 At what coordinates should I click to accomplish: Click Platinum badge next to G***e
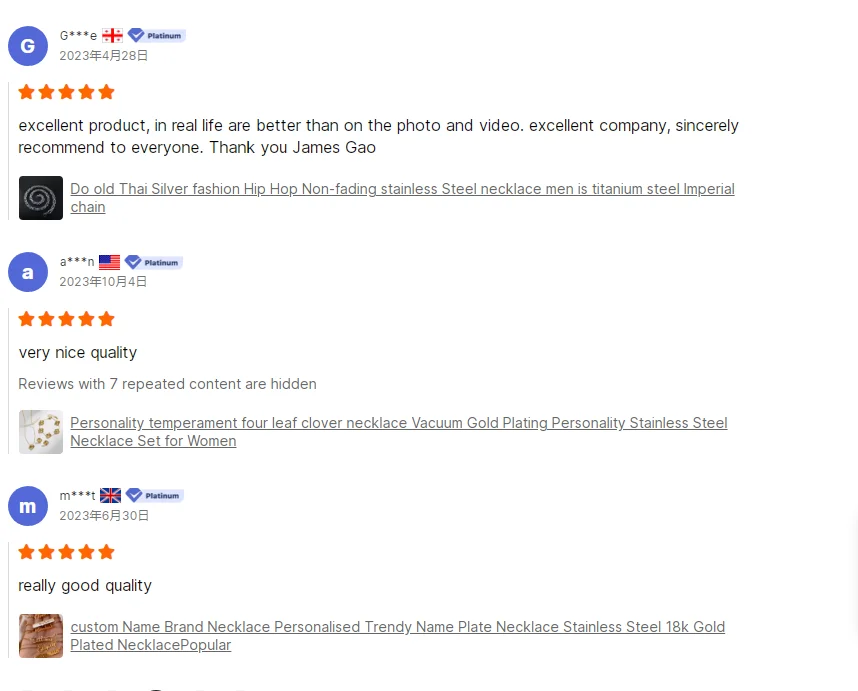click(x=156, y=36)
